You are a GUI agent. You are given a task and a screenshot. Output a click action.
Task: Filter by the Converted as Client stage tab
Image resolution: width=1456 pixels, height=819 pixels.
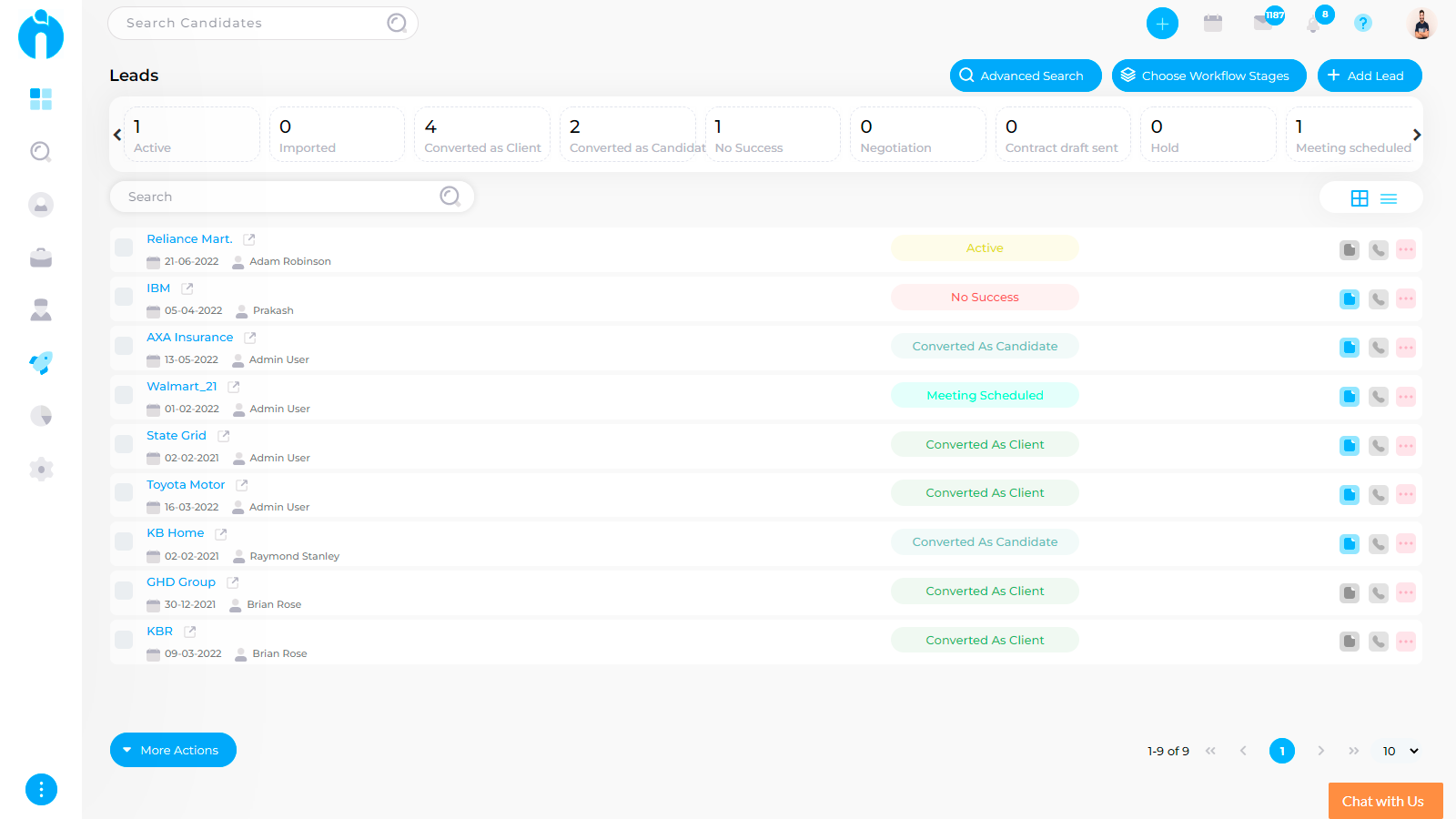click(x=482, y=135)
